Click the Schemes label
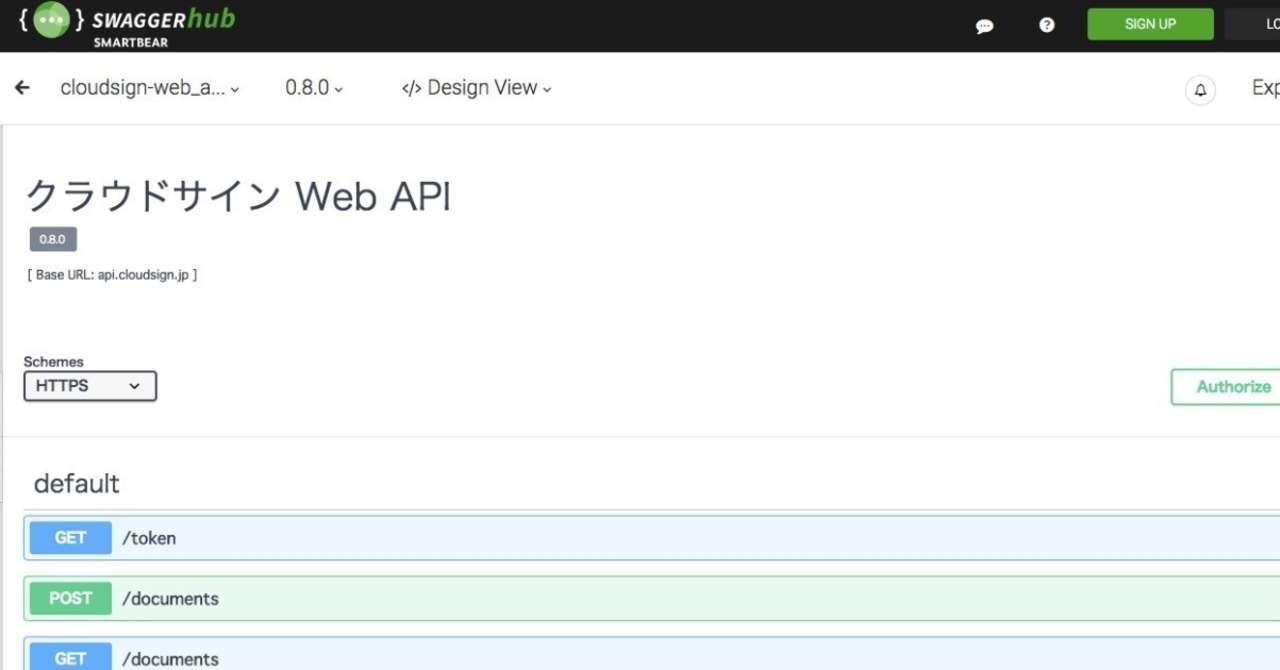 (x=54, y=362)
